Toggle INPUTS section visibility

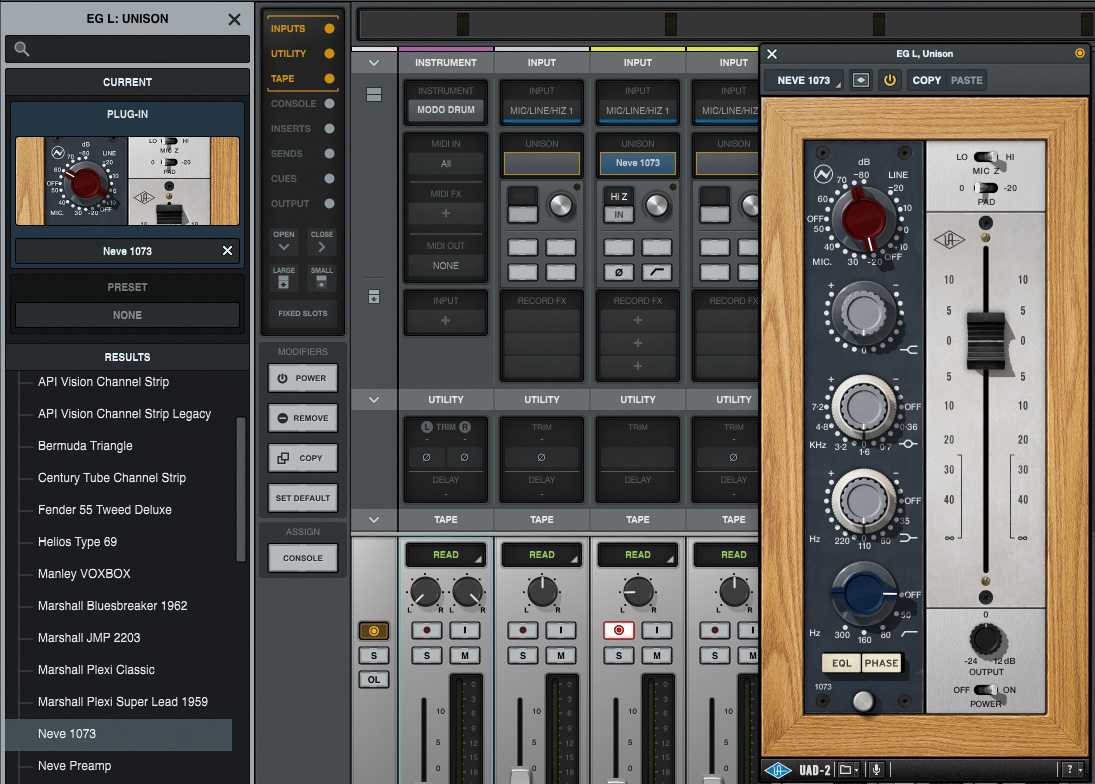pyautogui.click(x=302, y=29)
